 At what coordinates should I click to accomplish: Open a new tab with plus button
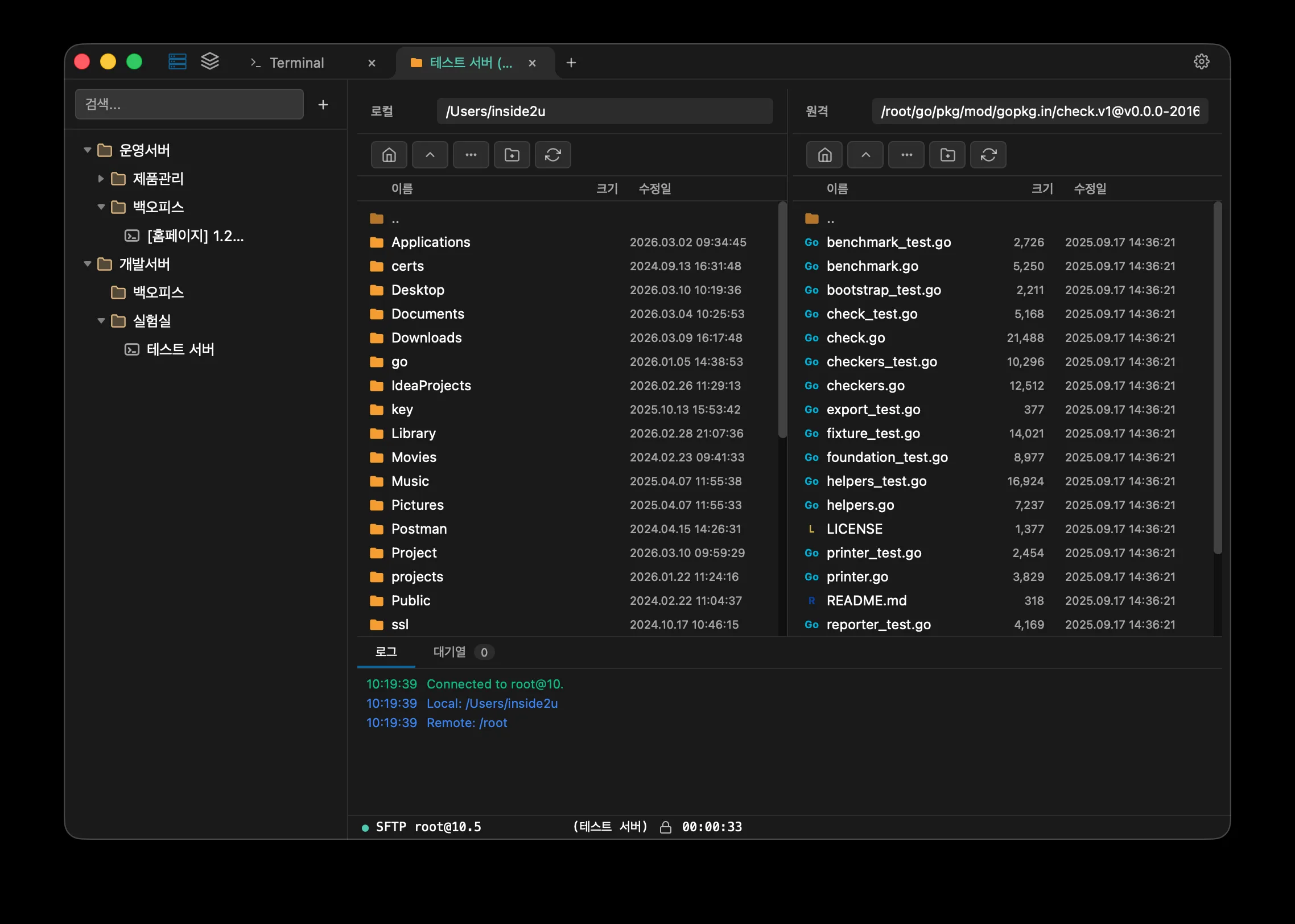(571, 63)
